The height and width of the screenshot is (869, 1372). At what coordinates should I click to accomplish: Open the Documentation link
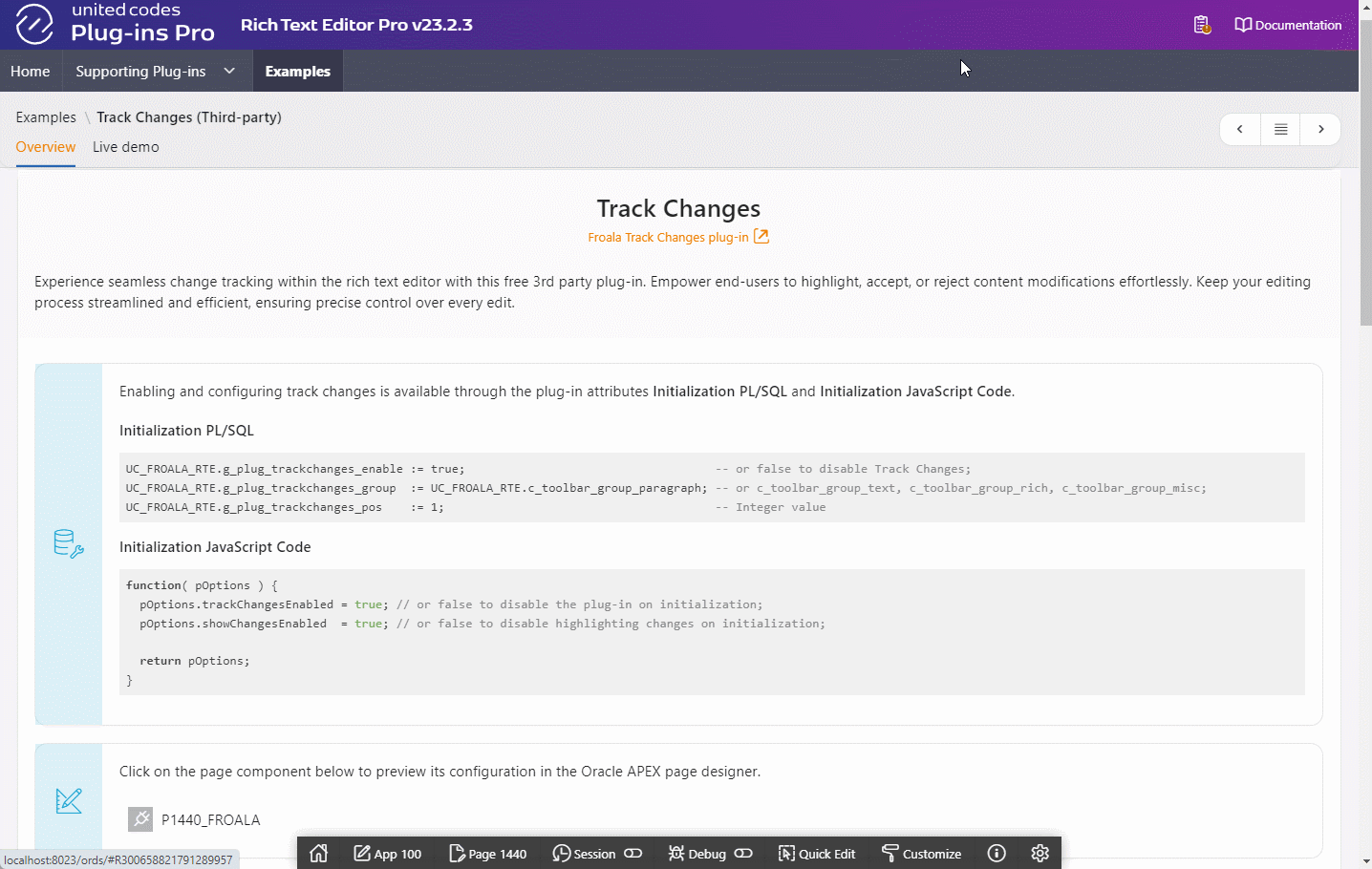[1288, 25]
